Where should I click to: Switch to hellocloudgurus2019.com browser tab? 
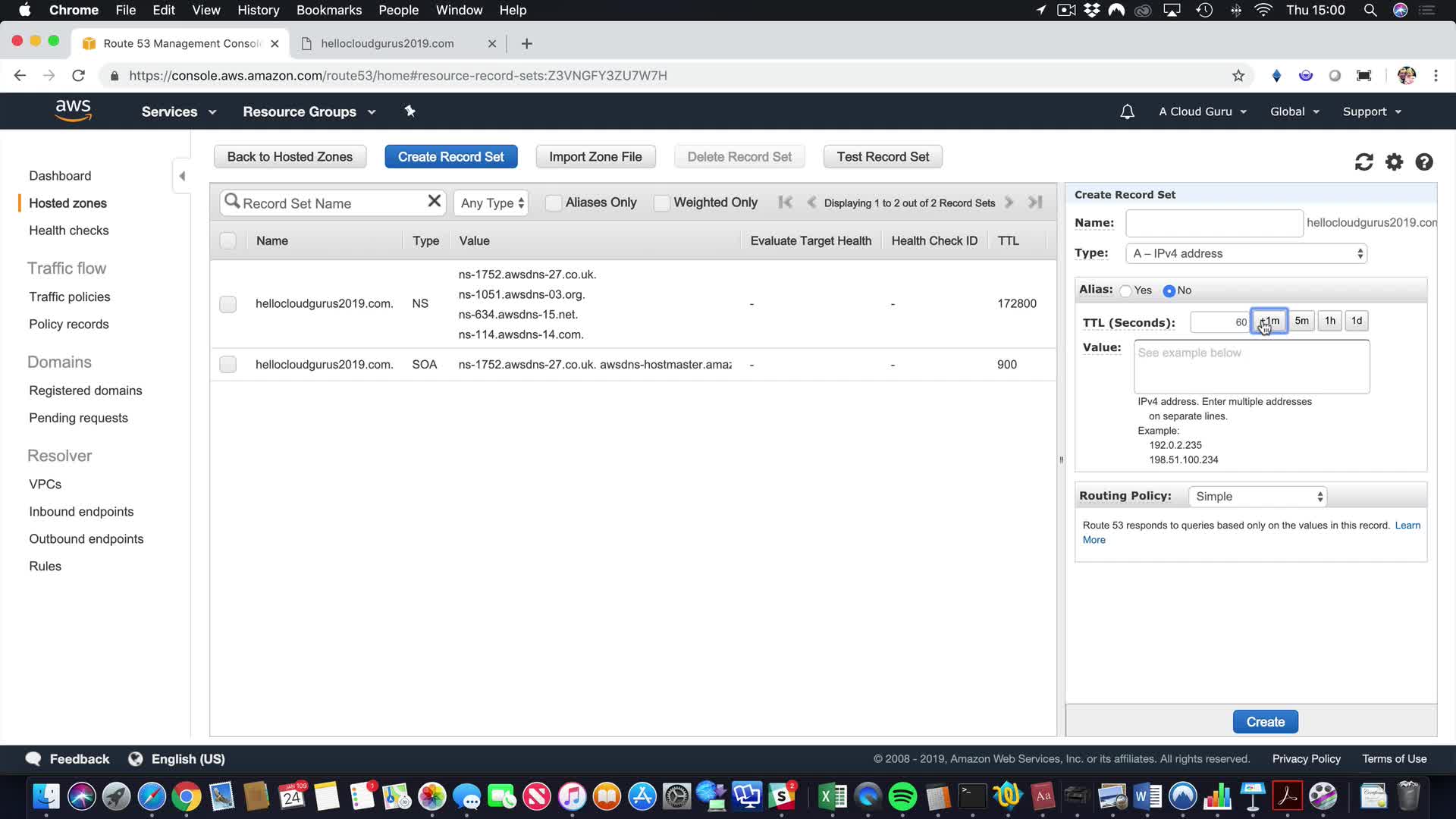coord(387,44)
